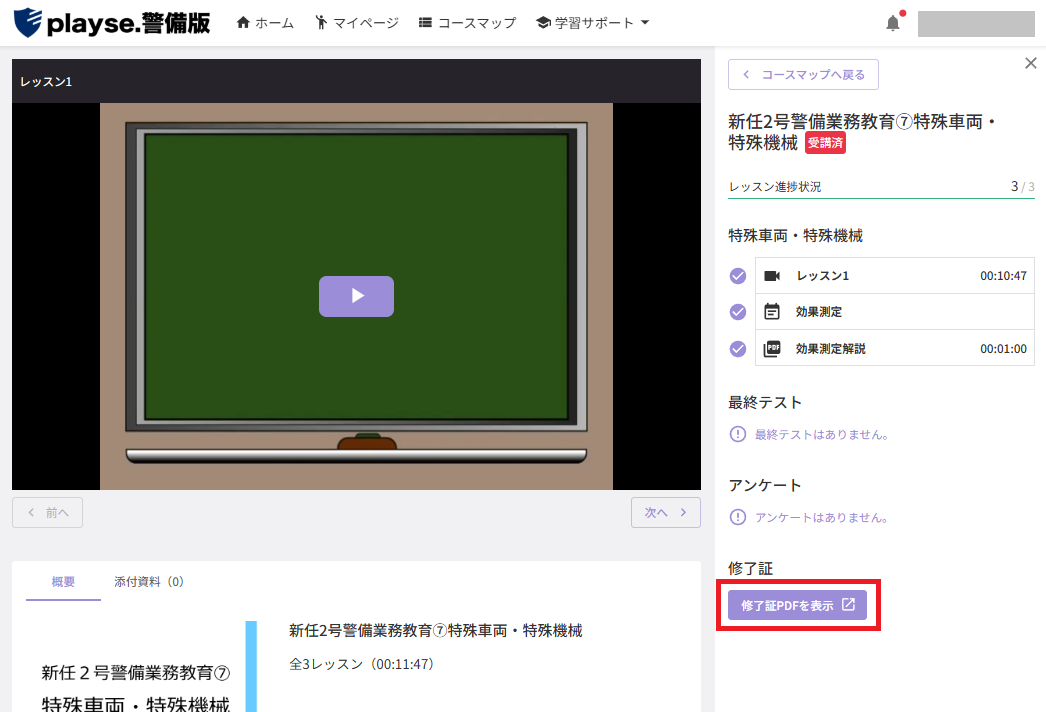Viewport: 1046px width, 712px height.
Task: Select the レッスン1 lesson row
Action: [895, 276]
